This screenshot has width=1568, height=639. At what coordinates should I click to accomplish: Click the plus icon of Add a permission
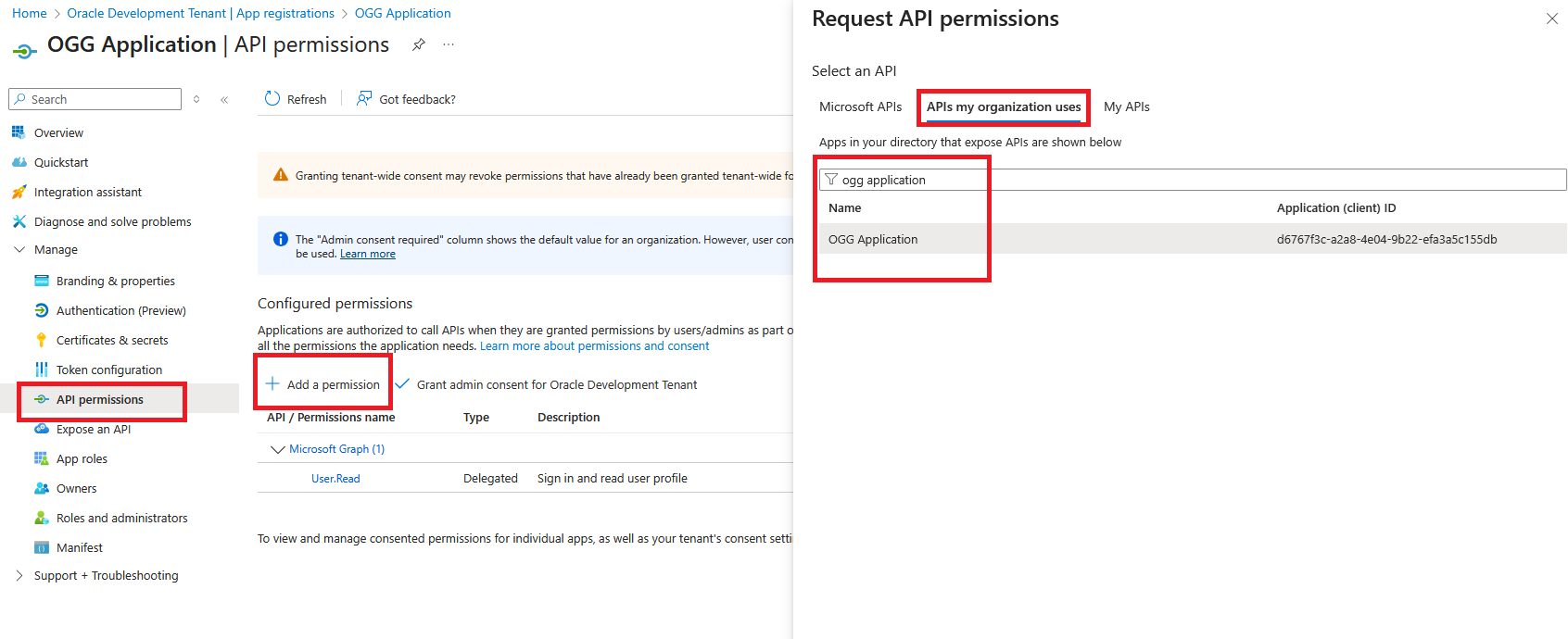tap(272, 383)
